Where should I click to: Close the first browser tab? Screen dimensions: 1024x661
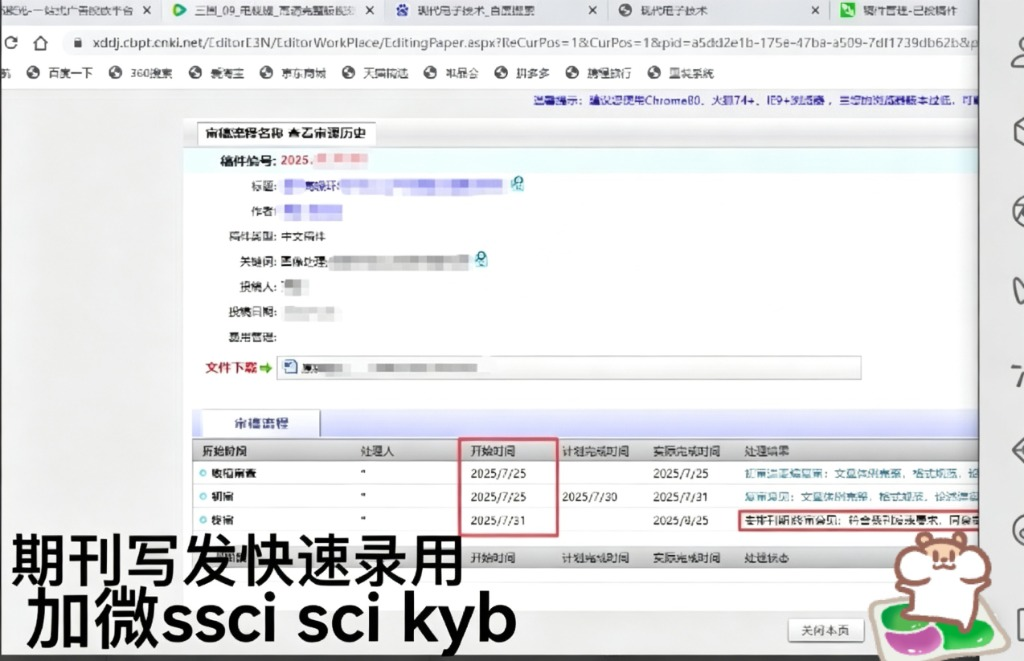point(147,11)
